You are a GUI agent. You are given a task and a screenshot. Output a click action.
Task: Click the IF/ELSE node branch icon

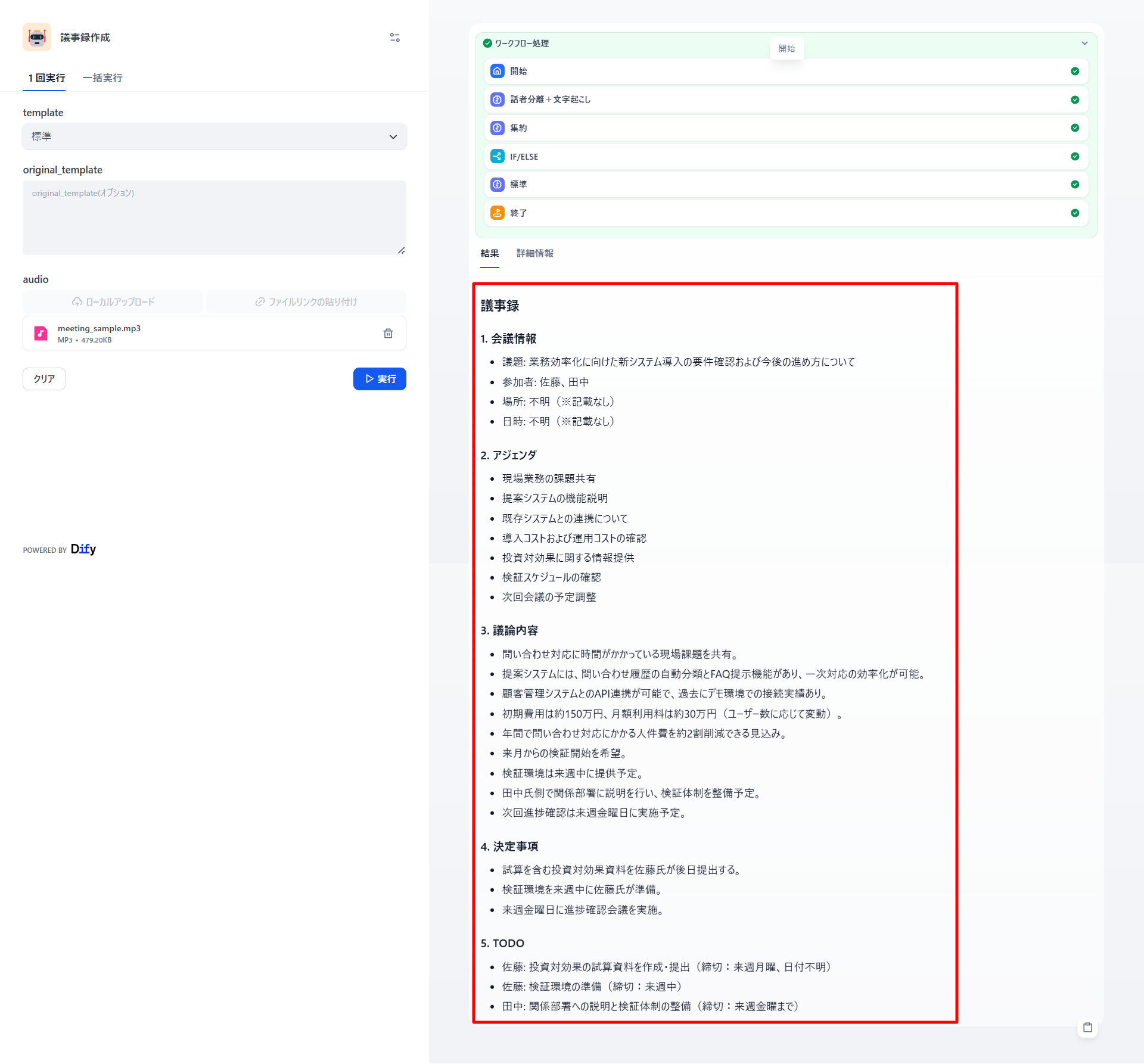497,156
